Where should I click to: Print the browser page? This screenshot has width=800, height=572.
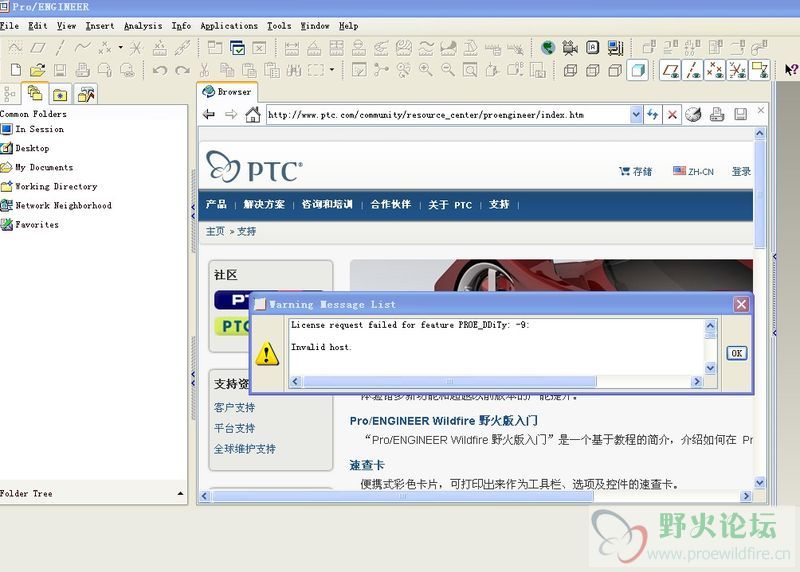[x=717, y=114]
